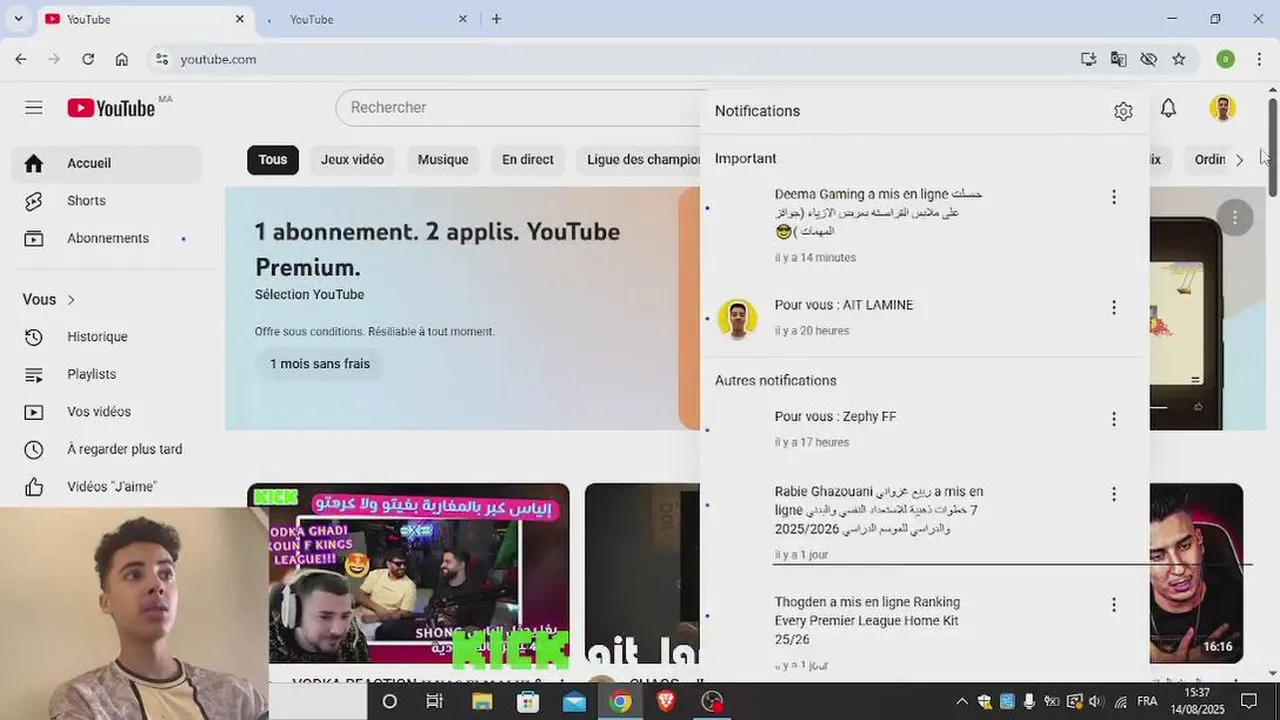Click the Shorts sidebar icon
This screenshot has height=720, width=1280.
(x=34, y=201)
